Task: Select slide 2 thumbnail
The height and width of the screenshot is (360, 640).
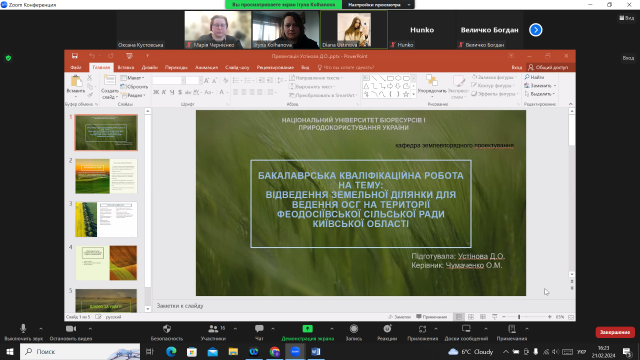Action: click(x=106, y=176)
